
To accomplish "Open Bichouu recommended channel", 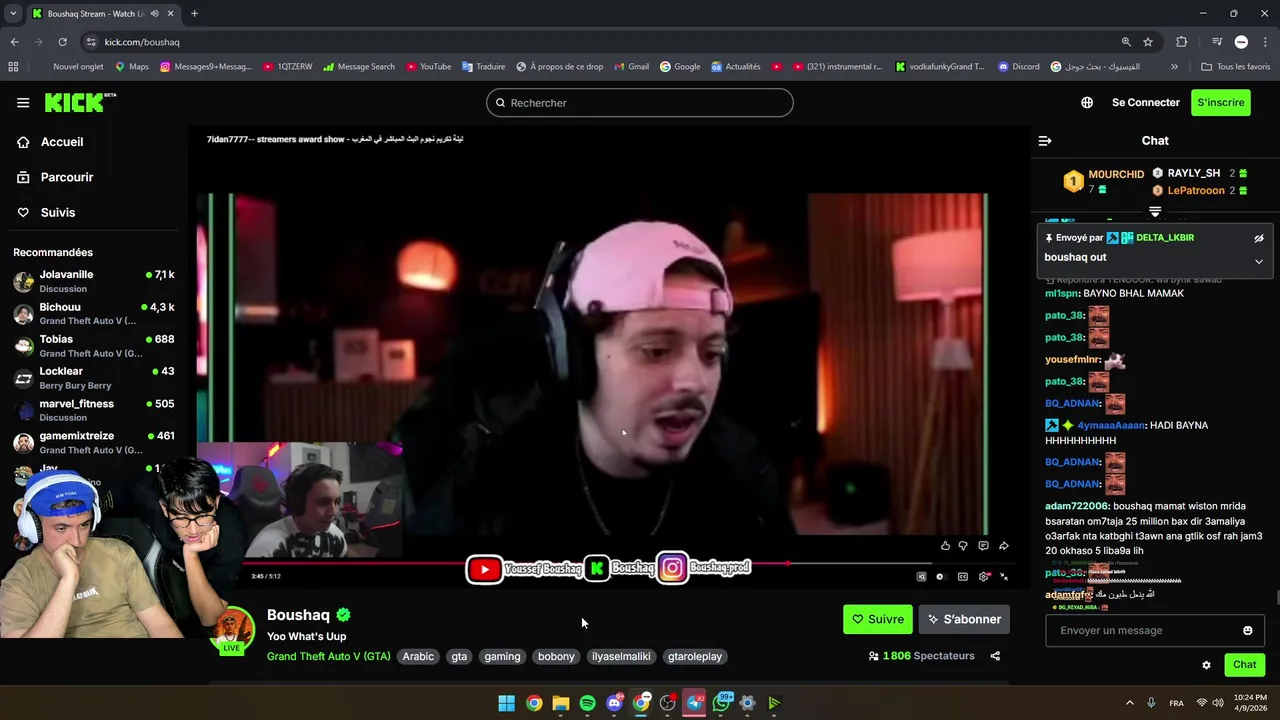I will pyautogui.click(x=94, y=313).
